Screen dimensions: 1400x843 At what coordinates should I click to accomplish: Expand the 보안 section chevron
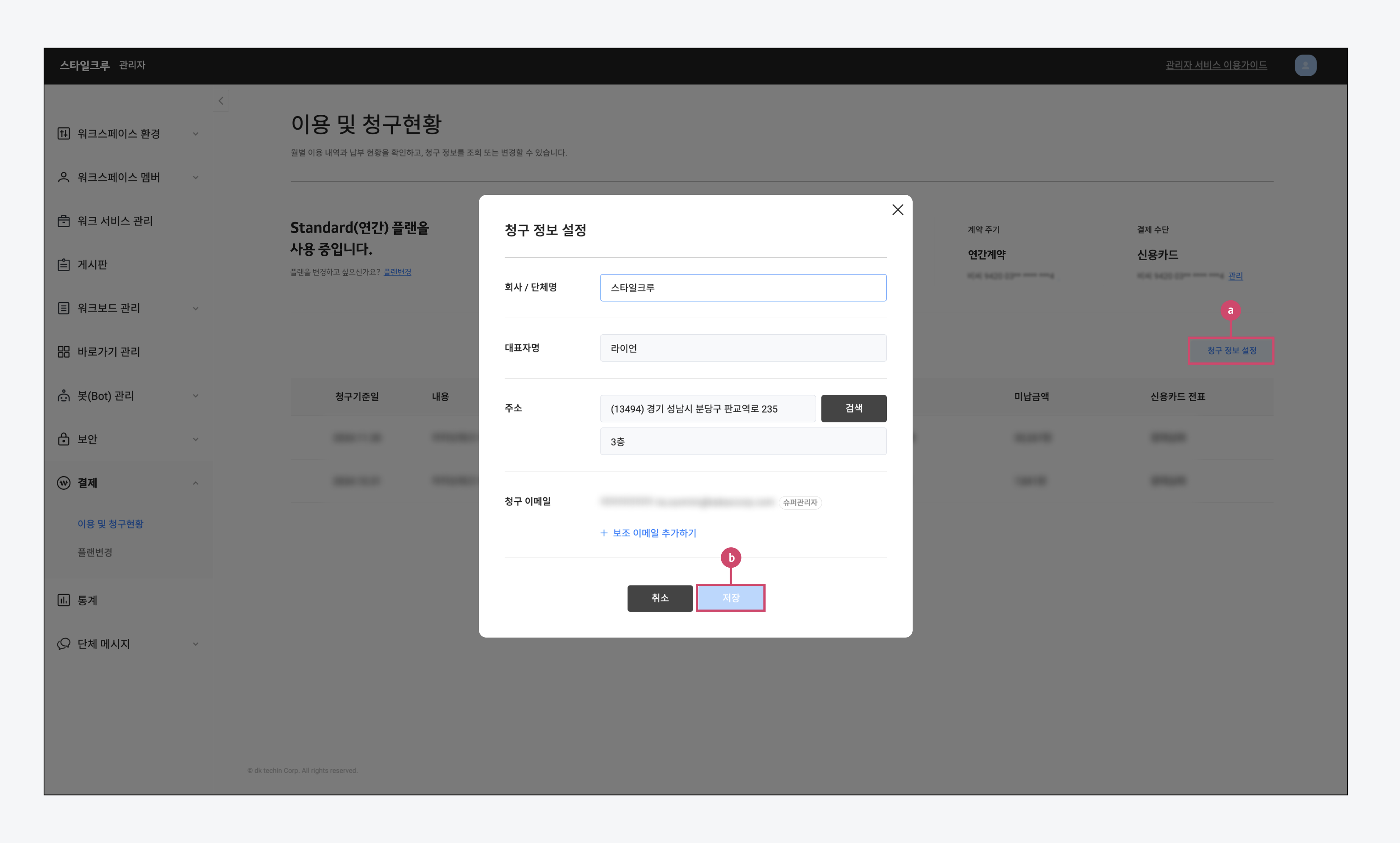point(195,439)
